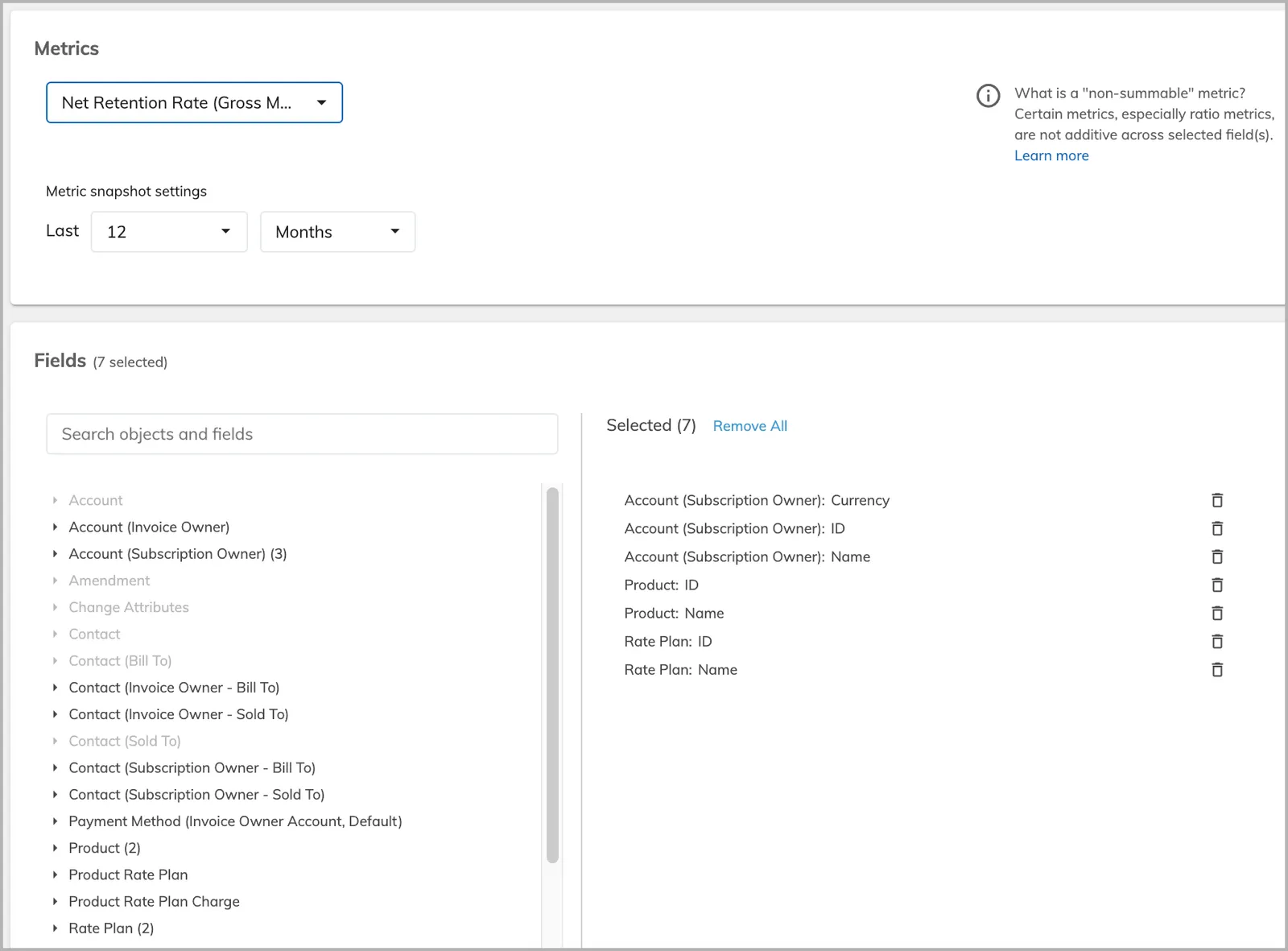Focus the Search objects and fields box
Image resolution: width=1288 pixels, height=951 pixels.
(x=302, y=434)
